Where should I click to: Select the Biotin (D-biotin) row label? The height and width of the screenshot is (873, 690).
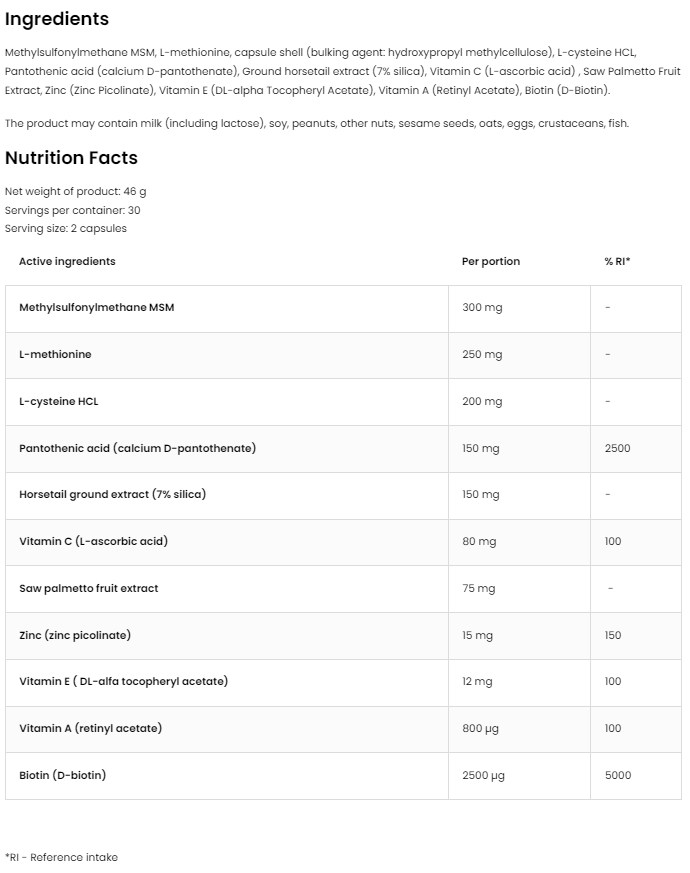[x=62, y=775]
